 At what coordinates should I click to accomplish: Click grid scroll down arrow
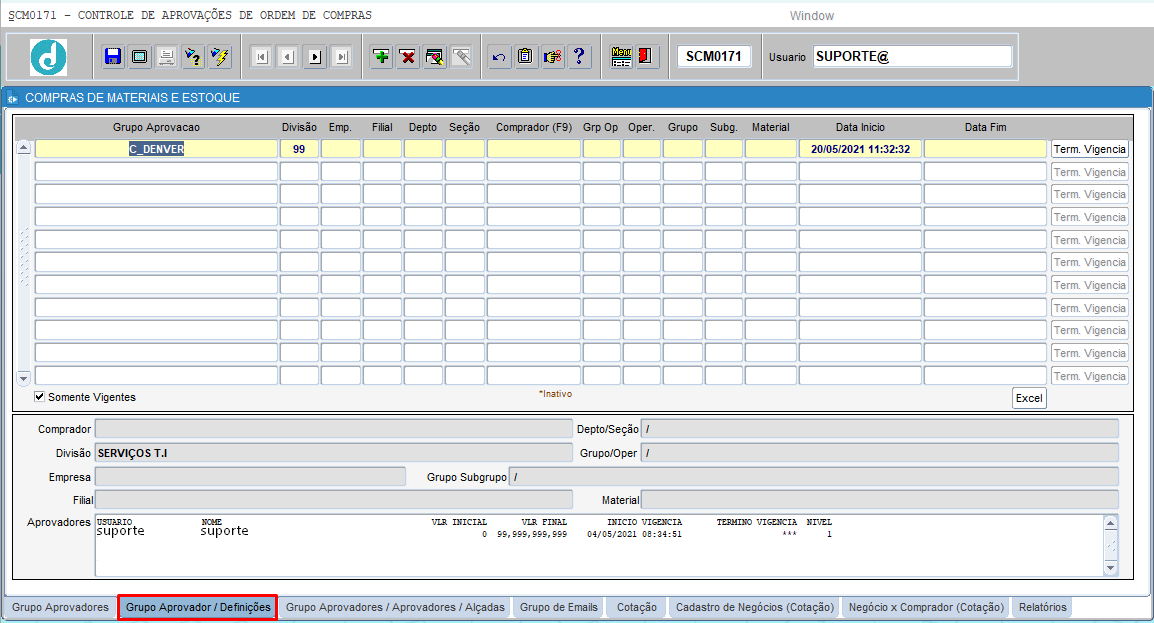click(24, 378)
